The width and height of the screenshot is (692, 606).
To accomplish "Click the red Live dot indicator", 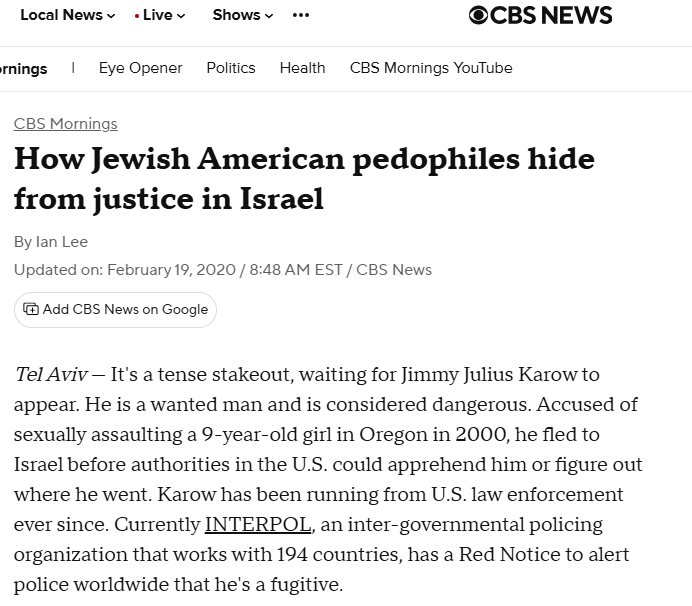I will coord(137,16).
